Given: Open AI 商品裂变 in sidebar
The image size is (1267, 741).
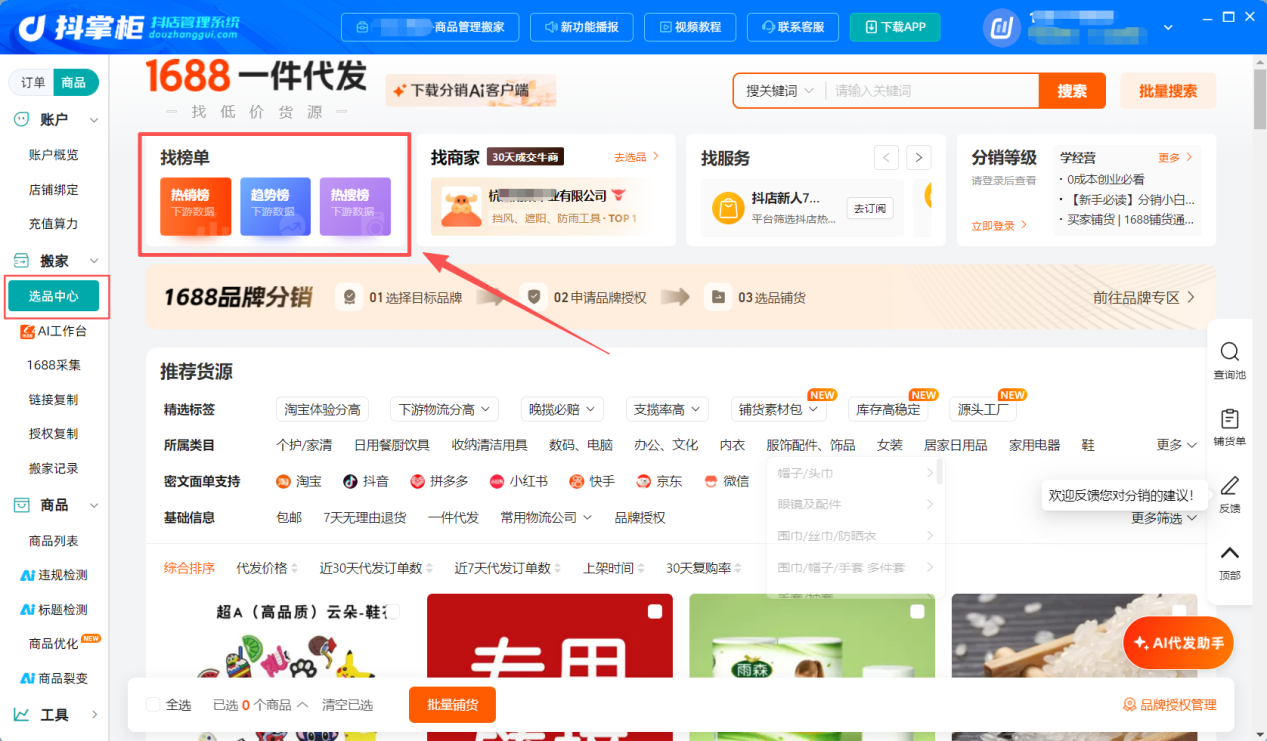Looking at the screenshot, I should click(54, 678).
